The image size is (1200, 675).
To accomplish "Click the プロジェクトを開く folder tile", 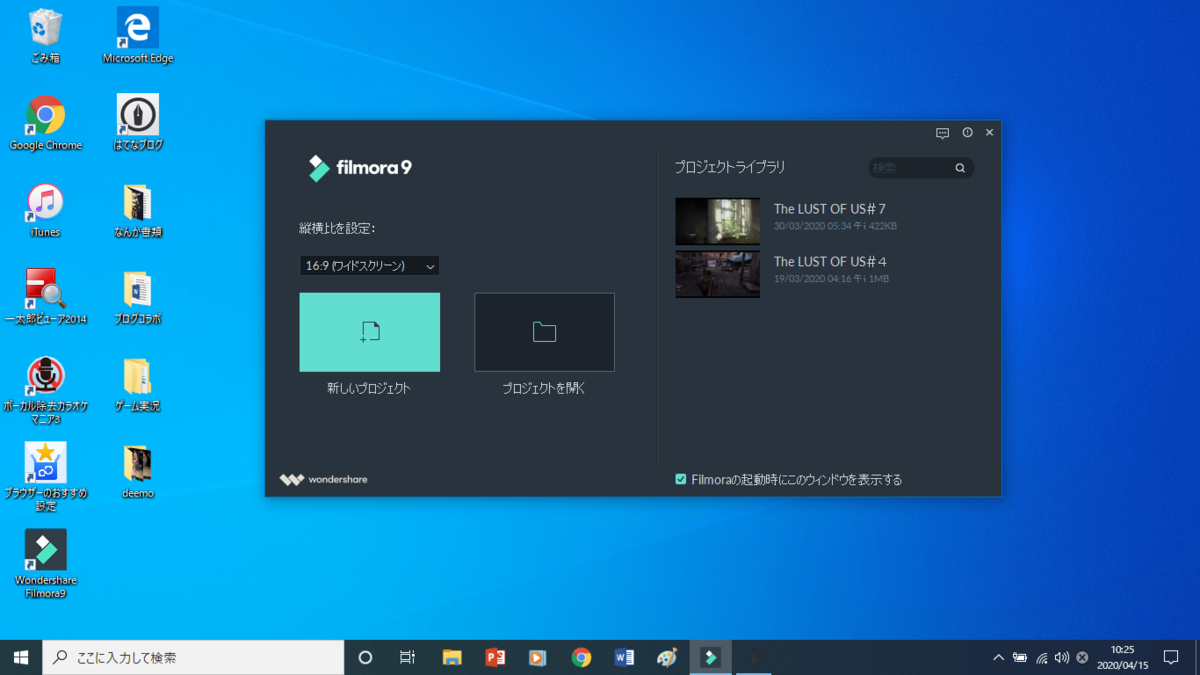I will (x=544, y=332).
